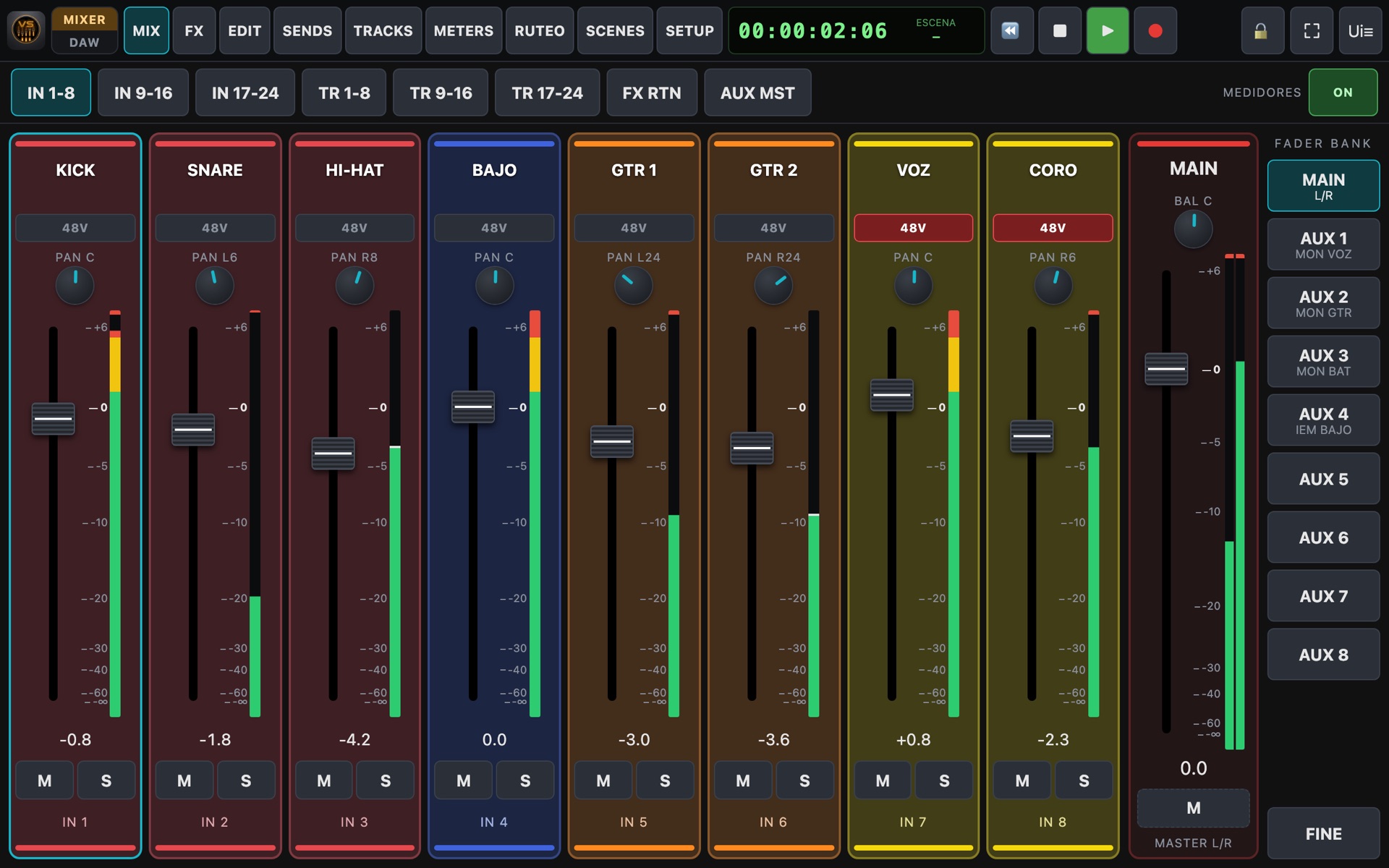Click the timecode display 00:00:02:06
Image resolution: width=1389 pixels, height=868 pixels.
(x=812, y=31)
